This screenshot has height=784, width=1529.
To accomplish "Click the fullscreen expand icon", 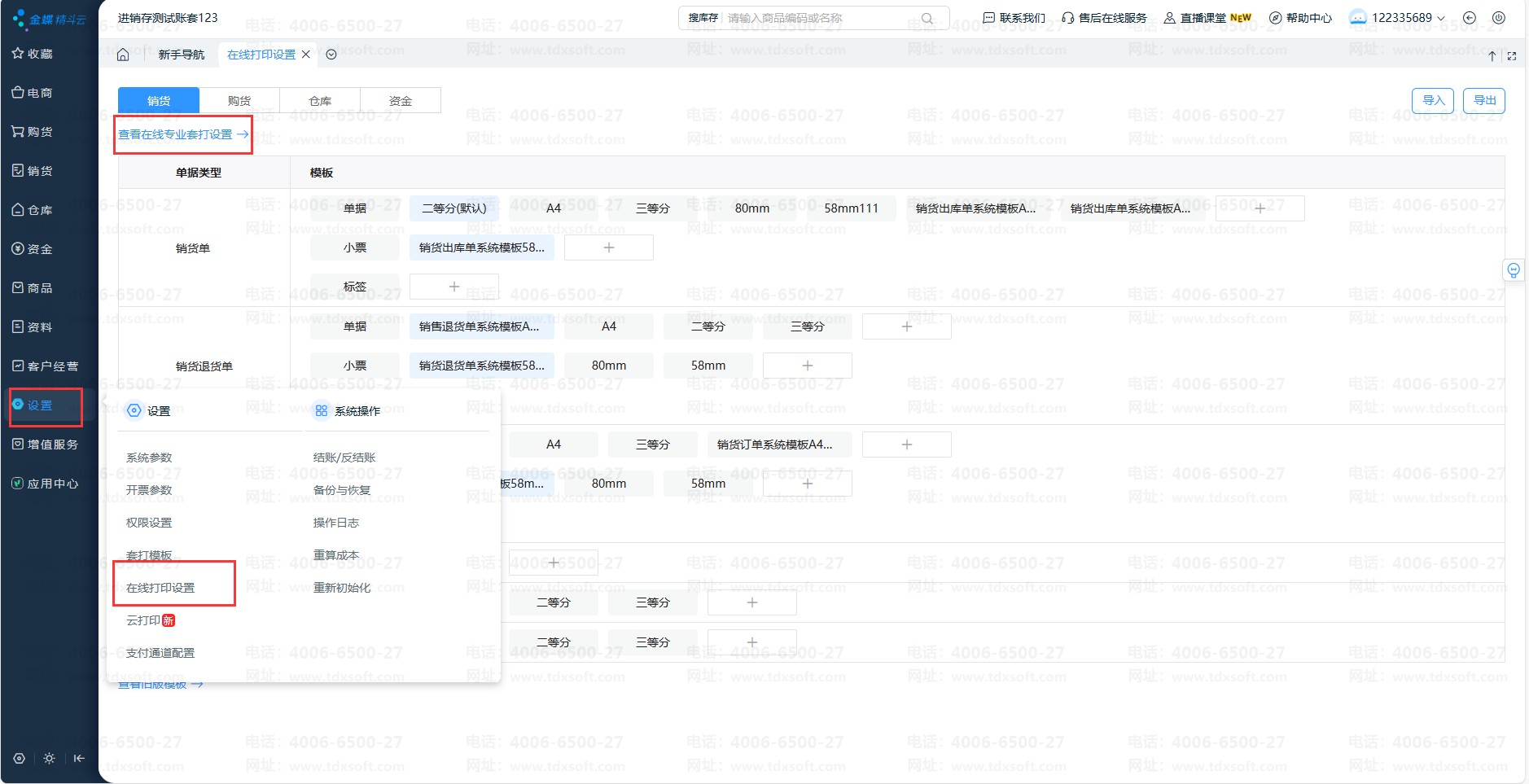I will (1512, 56).
